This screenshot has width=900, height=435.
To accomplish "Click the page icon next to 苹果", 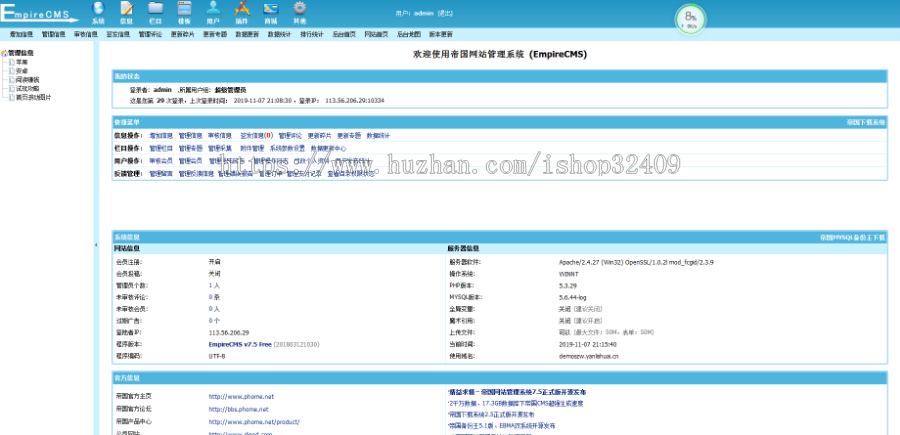I will coord(11,61).
